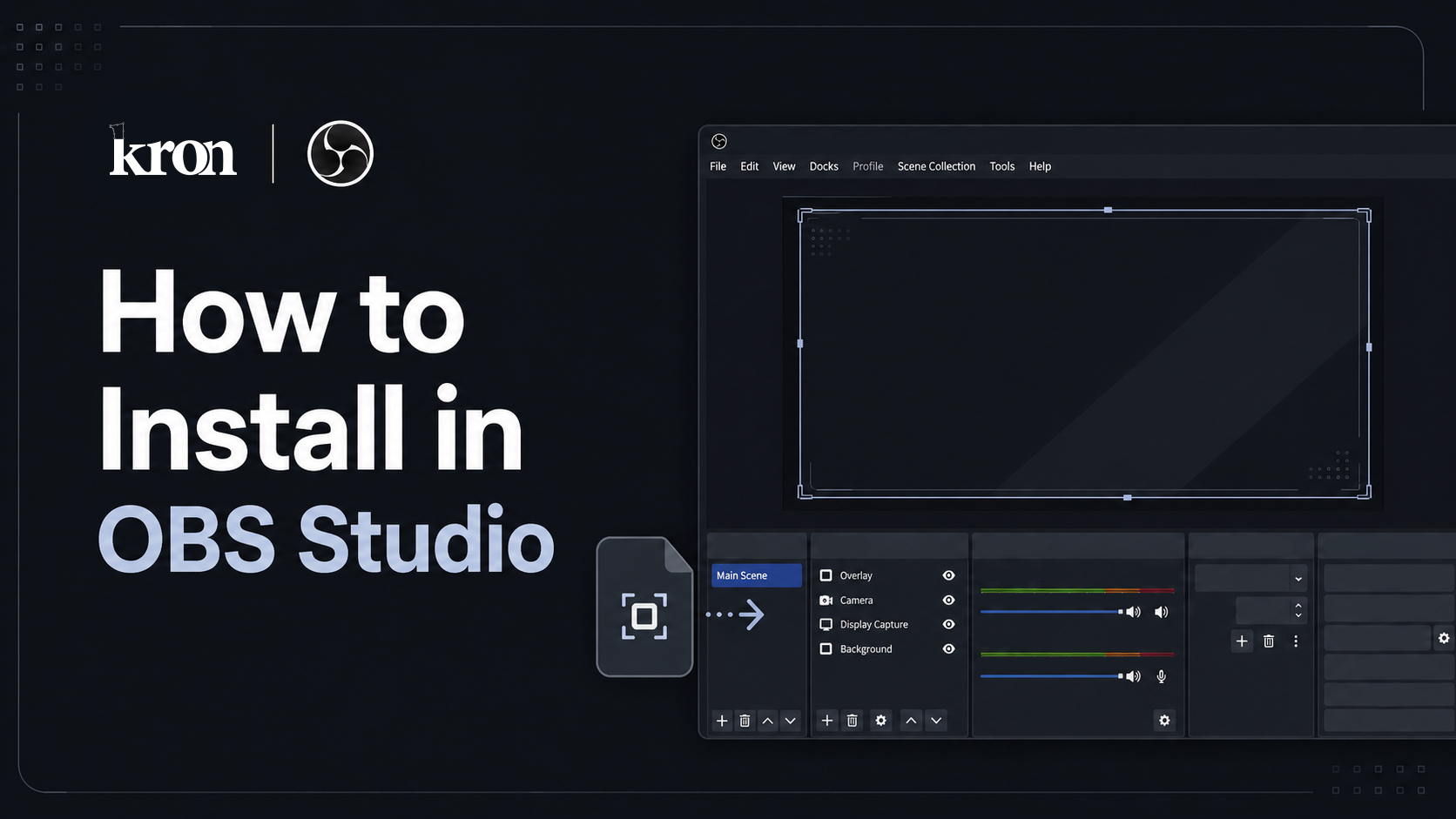Select the Overlay source

coord(856,575)
